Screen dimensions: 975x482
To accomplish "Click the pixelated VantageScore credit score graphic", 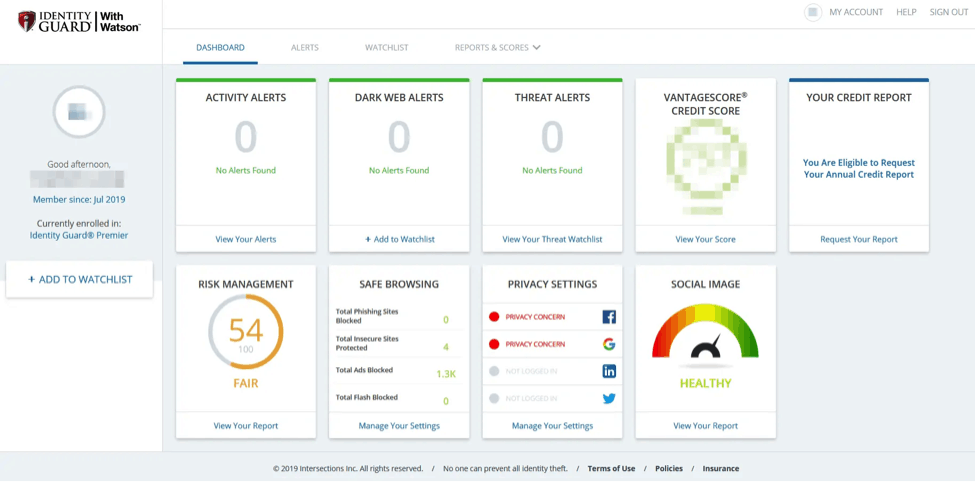I will click(x=706, y=166).
